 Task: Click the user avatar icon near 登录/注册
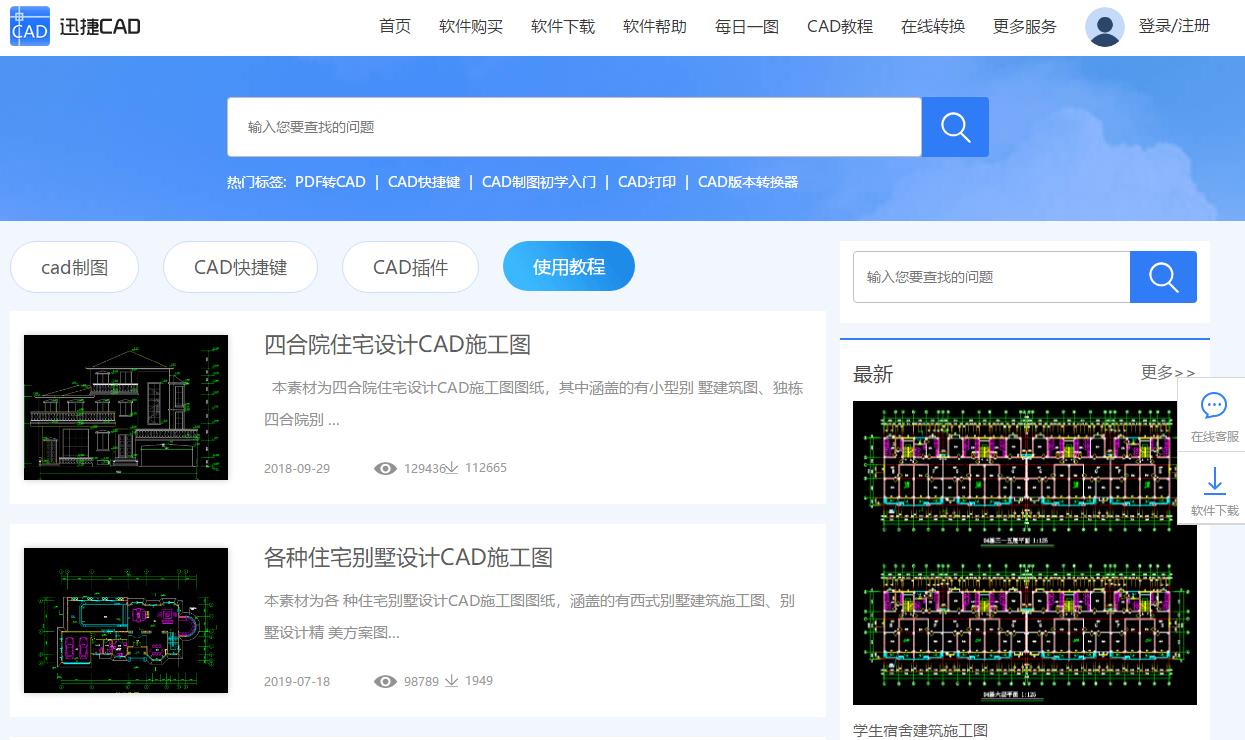click(1104, 27)
